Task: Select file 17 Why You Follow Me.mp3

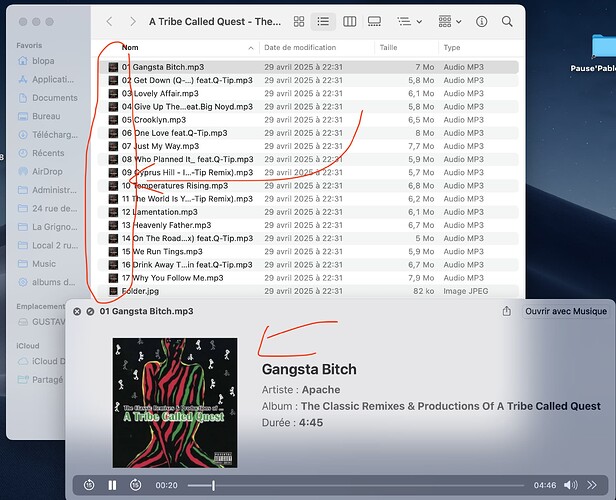Action: [308, 278]
